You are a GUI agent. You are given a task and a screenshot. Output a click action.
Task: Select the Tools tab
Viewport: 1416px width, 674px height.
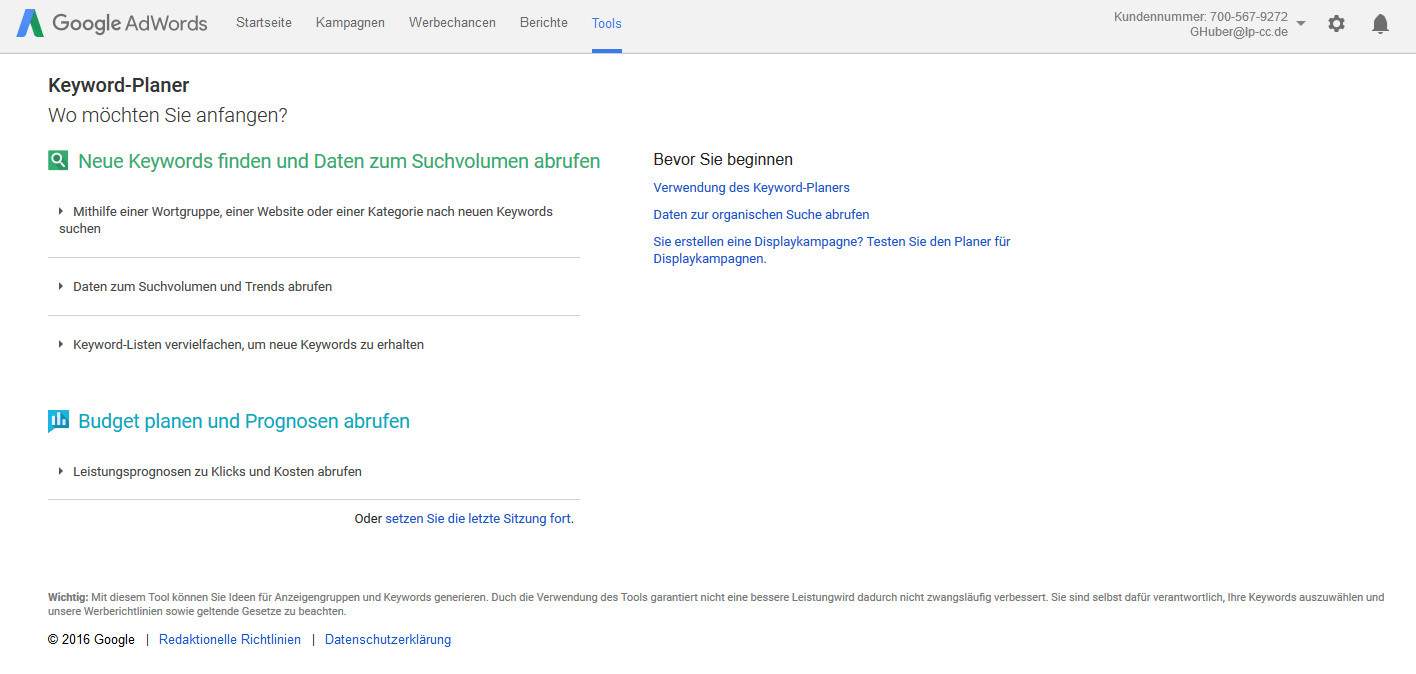(607, 24)
